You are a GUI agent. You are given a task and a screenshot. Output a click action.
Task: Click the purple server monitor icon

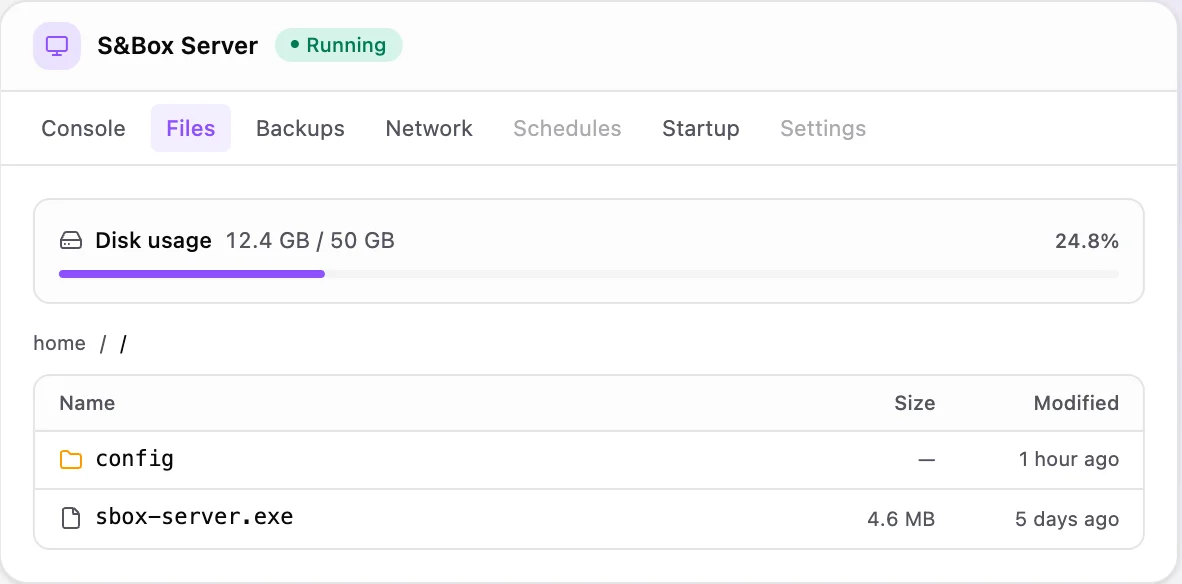point(57,46)
